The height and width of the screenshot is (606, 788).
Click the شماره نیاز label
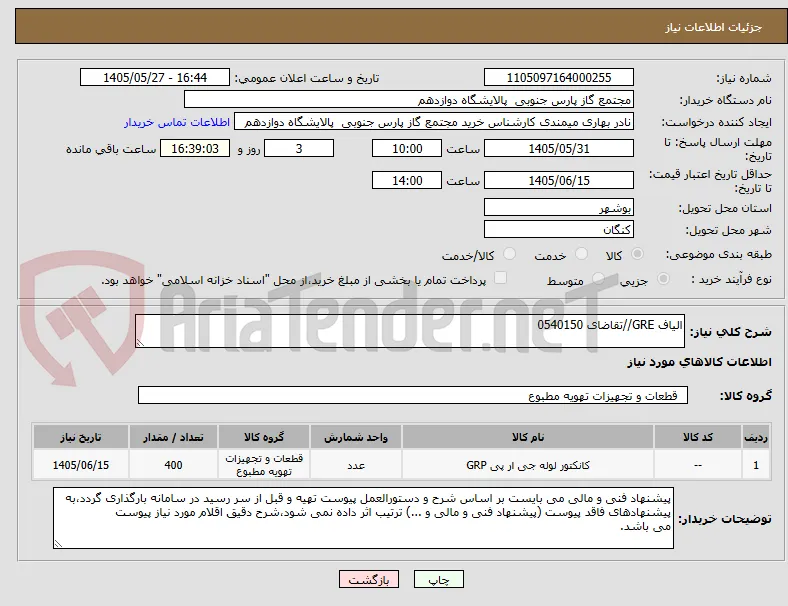click(x=744, y=78)
